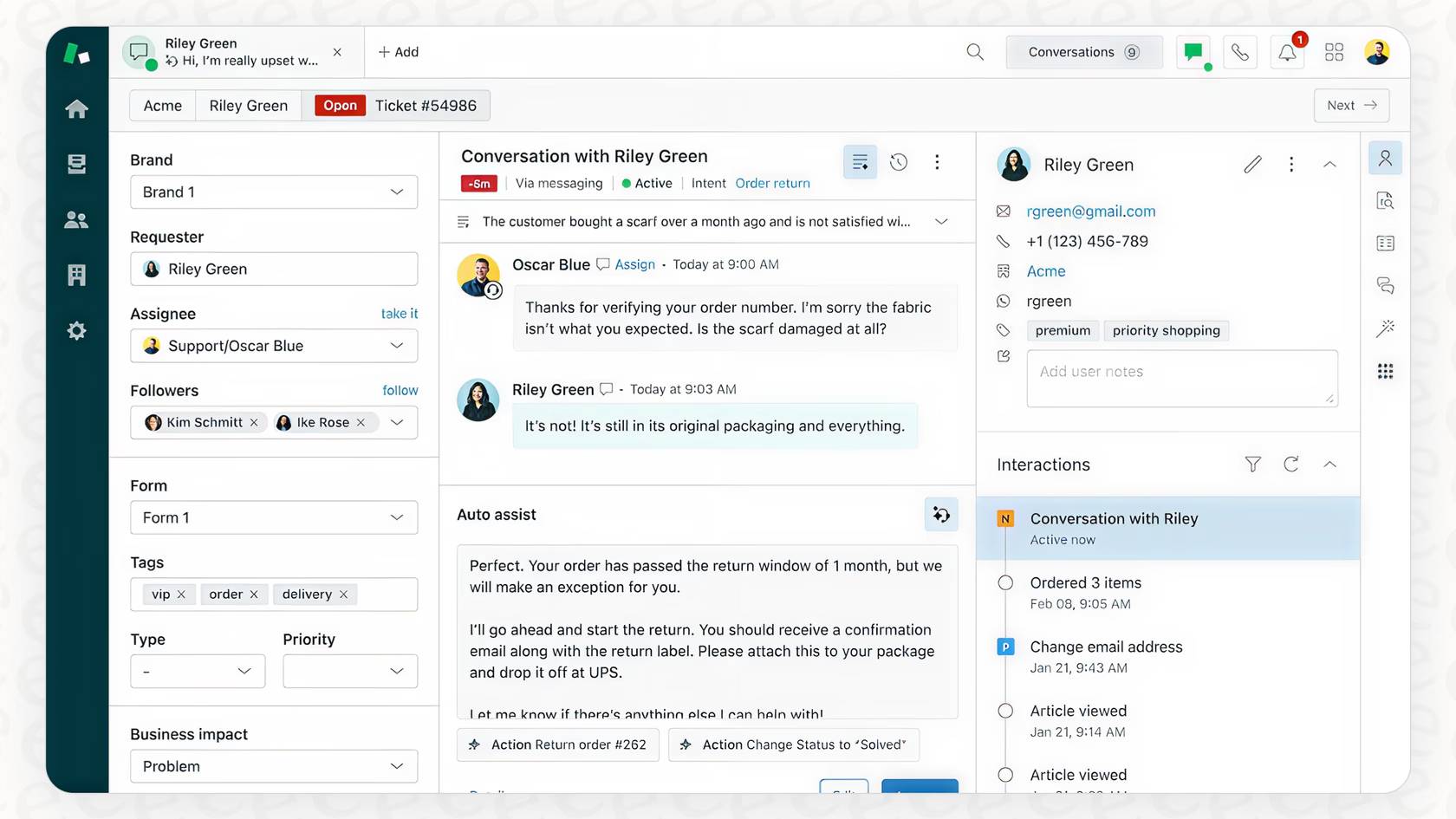Open Home from the left navigation

coord(76,108)
